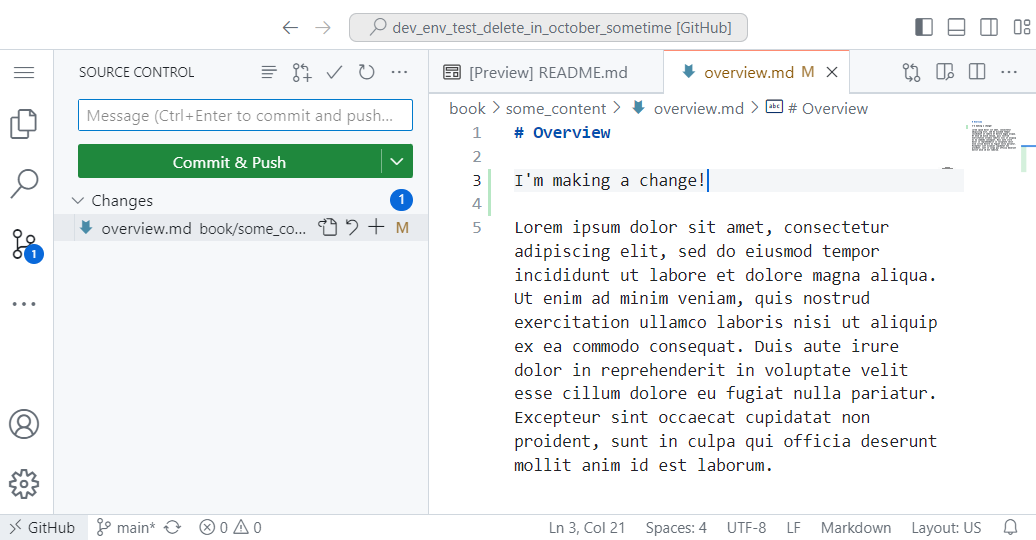1036x540 pixels.
Task: Open the Search view in activity bar
Action: (24, 183)
